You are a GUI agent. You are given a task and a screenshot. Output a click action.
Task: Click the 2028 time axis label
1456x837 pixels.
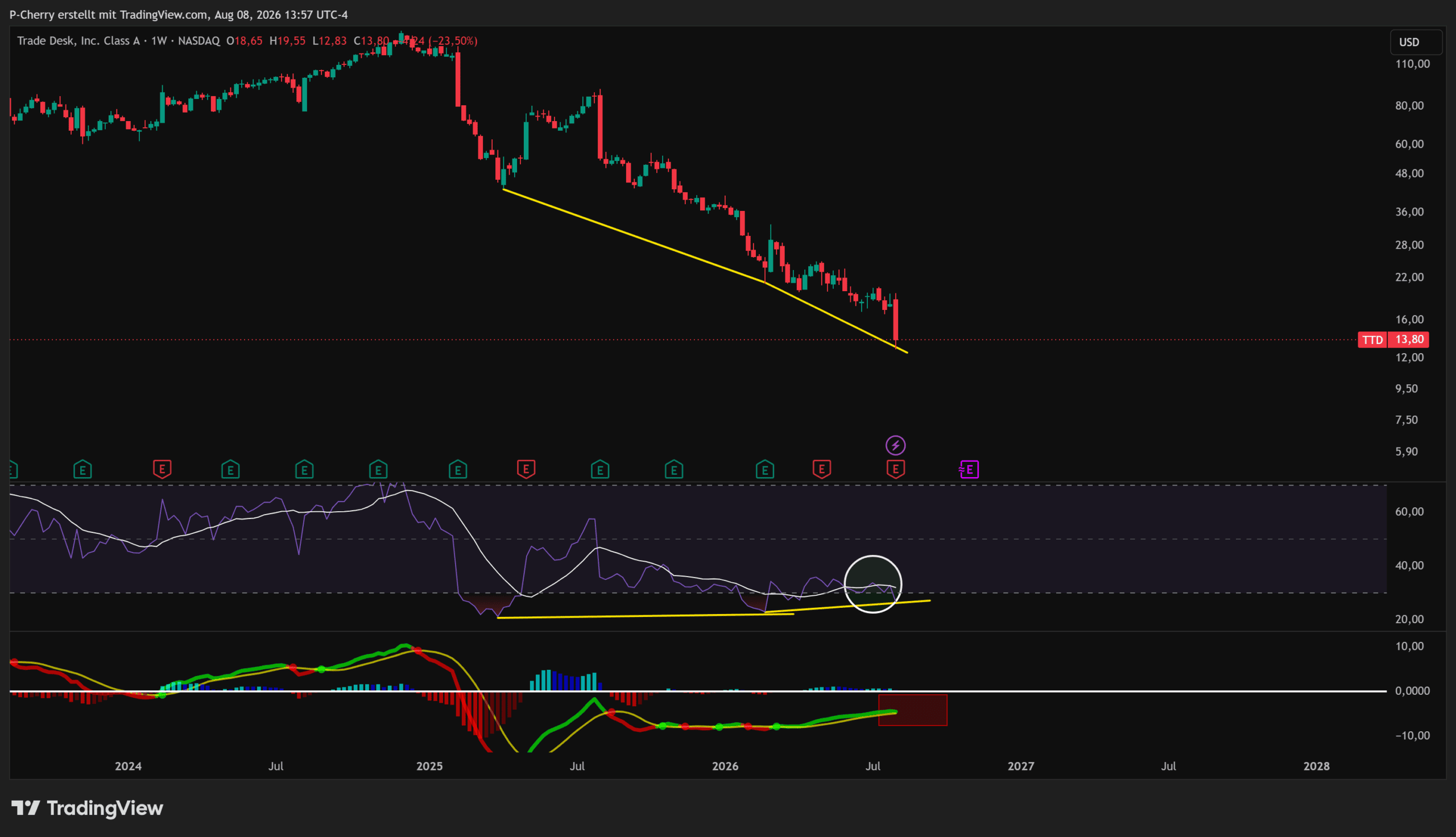1316,766
